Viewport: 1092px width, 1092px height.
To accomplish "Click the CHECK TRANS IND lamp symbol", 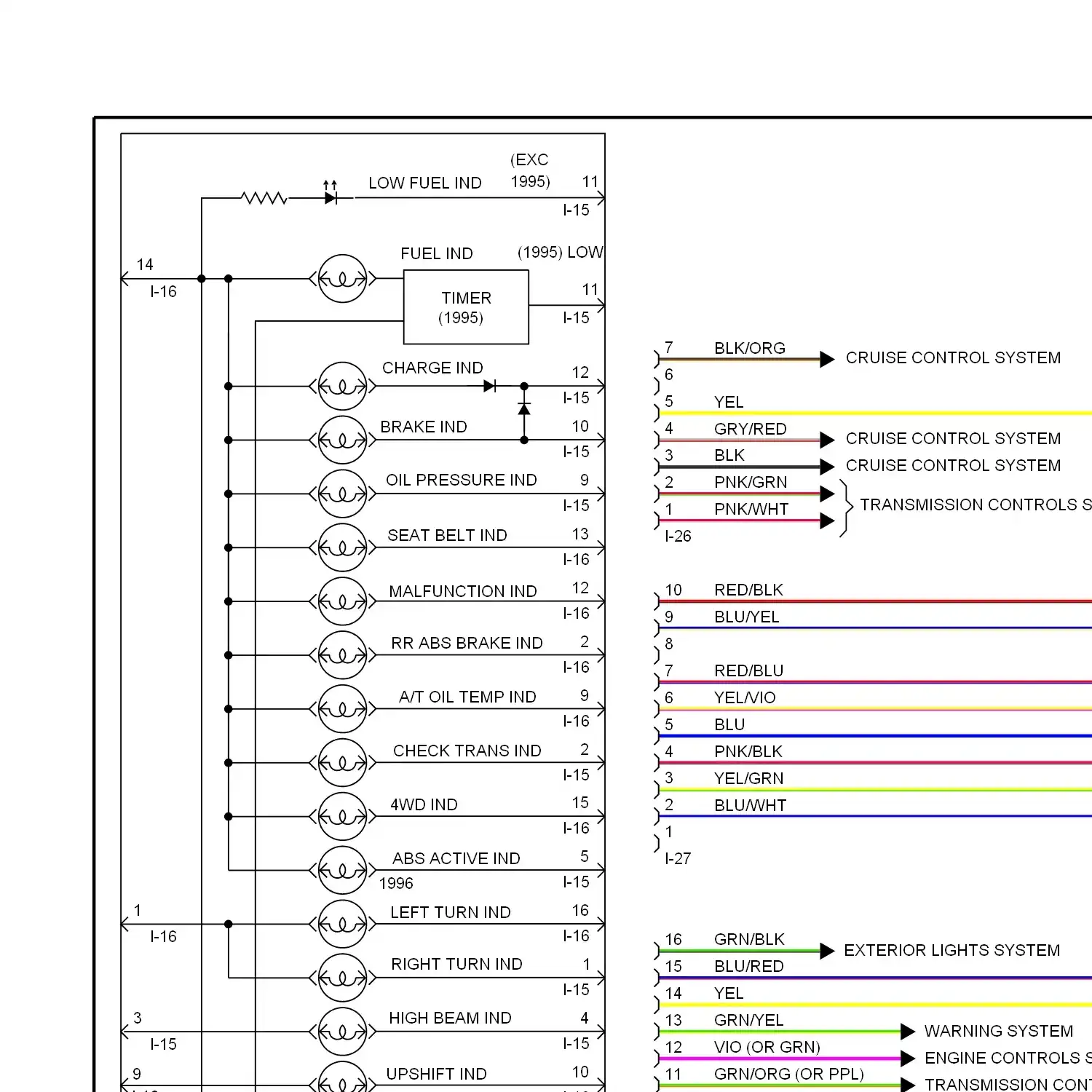I will point(342,763).
